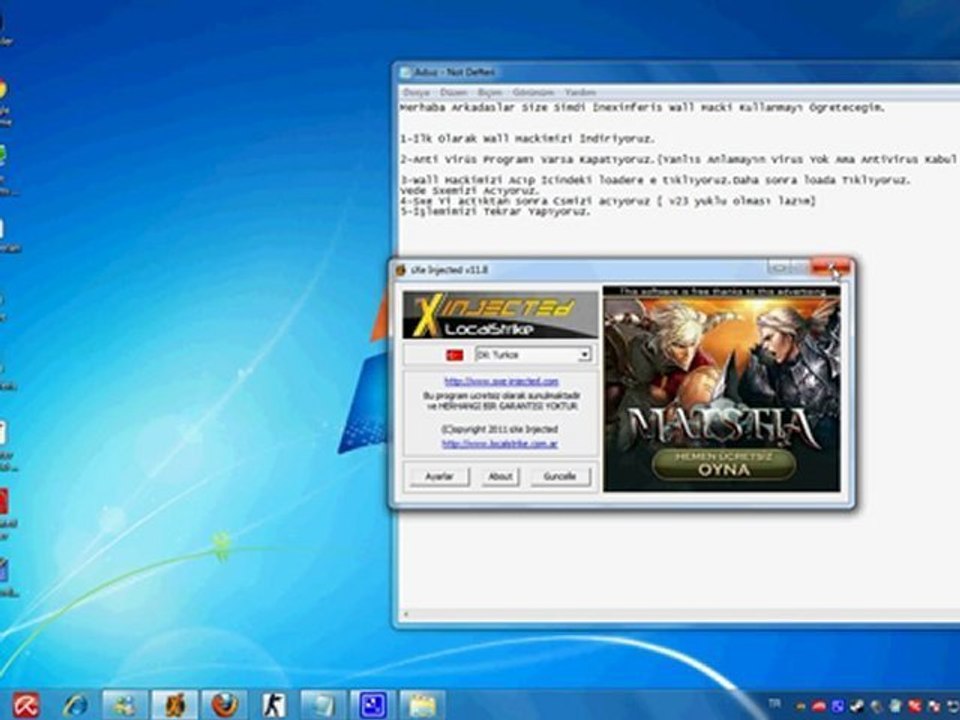The image size is (960, 720).
Task: Open the blue square app taskbar icon
Action: 372,705
